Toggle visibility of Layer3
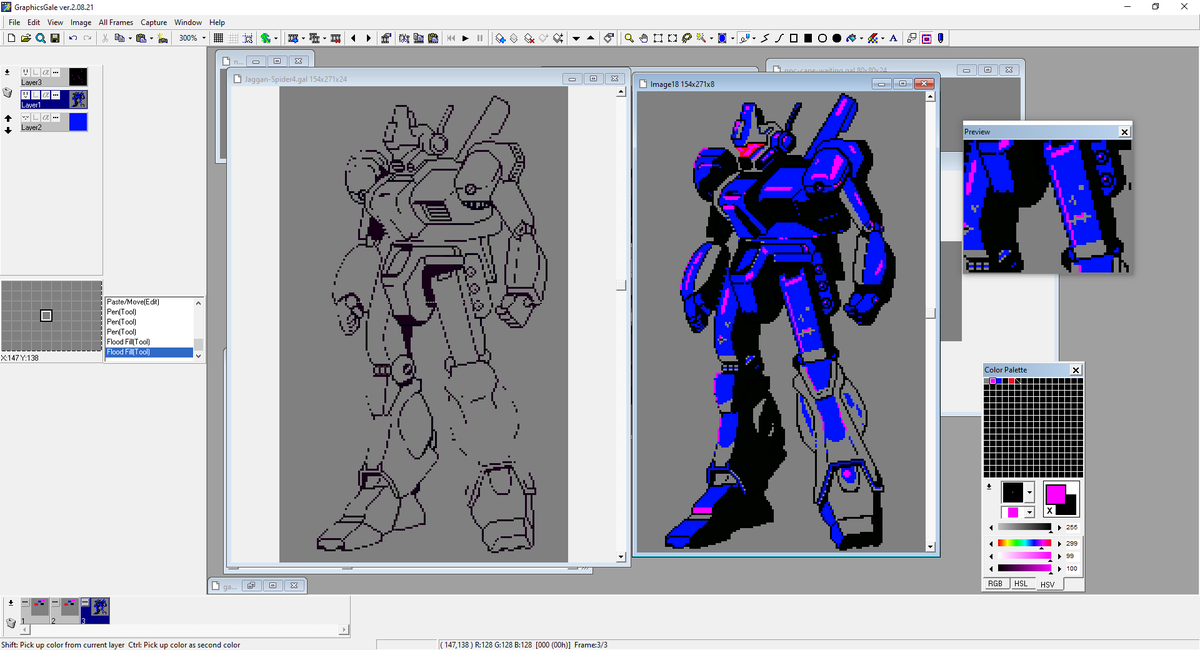 click(x=26, y=72)
